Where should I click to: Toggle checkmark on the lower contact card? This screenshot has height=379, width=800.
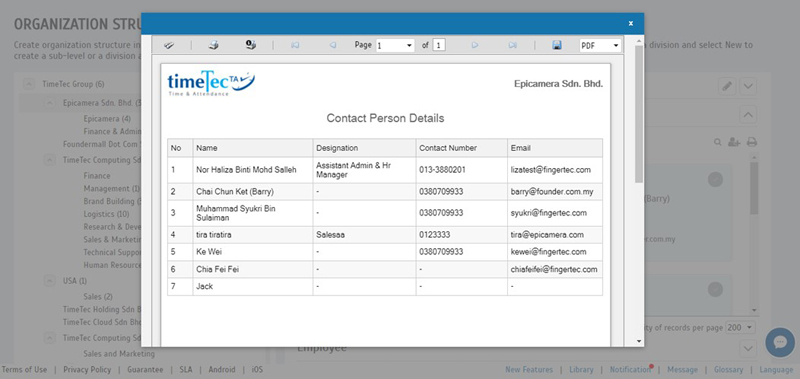[x=715, y=289]
